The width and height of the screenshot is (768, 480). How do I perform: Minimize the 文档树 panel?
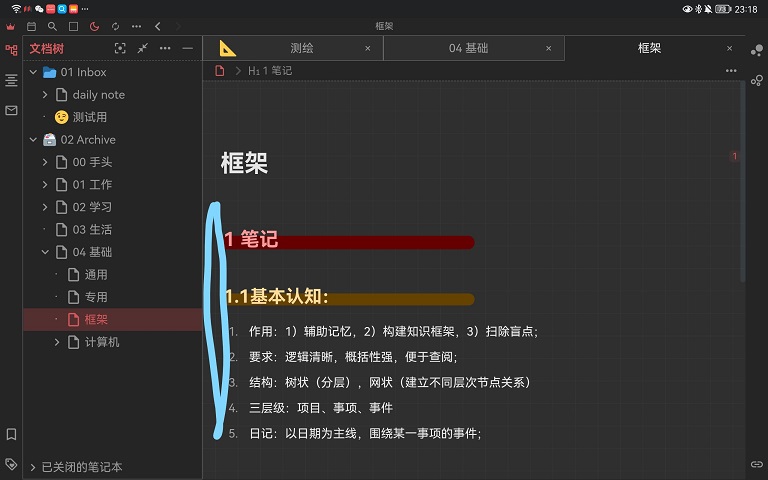click(x=187, y=48)
